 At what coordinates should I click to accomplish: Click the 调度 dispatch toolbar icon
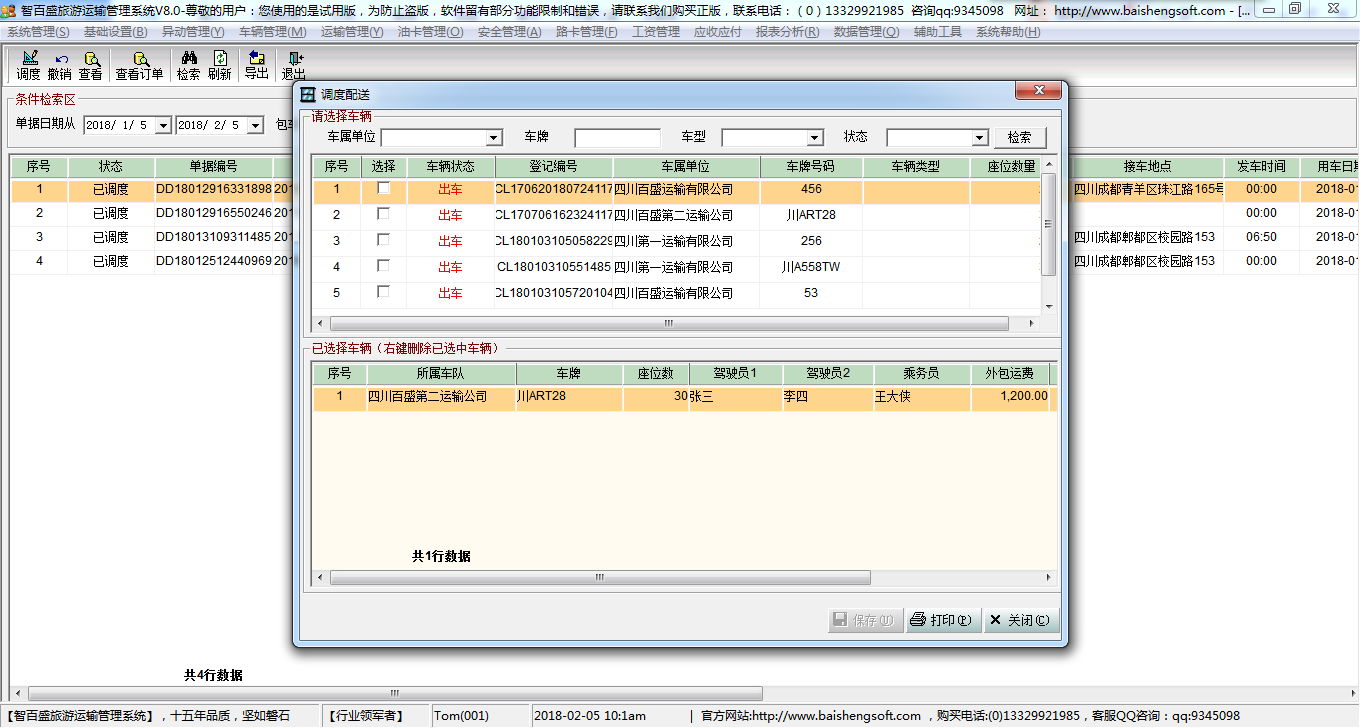tap(29, 66)
